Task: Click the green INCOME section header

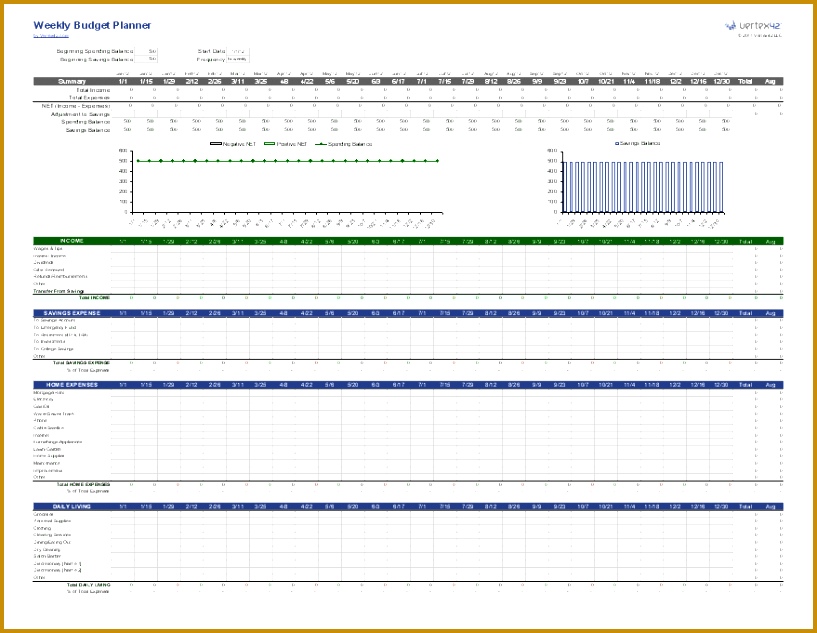Action: tap(72, 241)
